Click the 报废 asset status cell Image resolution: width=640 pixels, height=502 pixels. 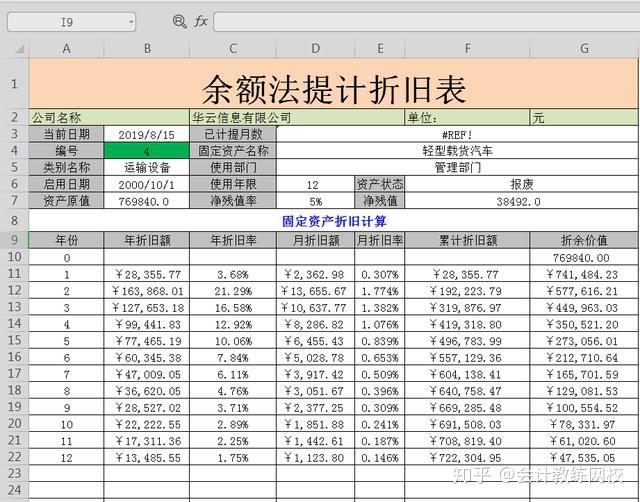(x=522, y=184)
